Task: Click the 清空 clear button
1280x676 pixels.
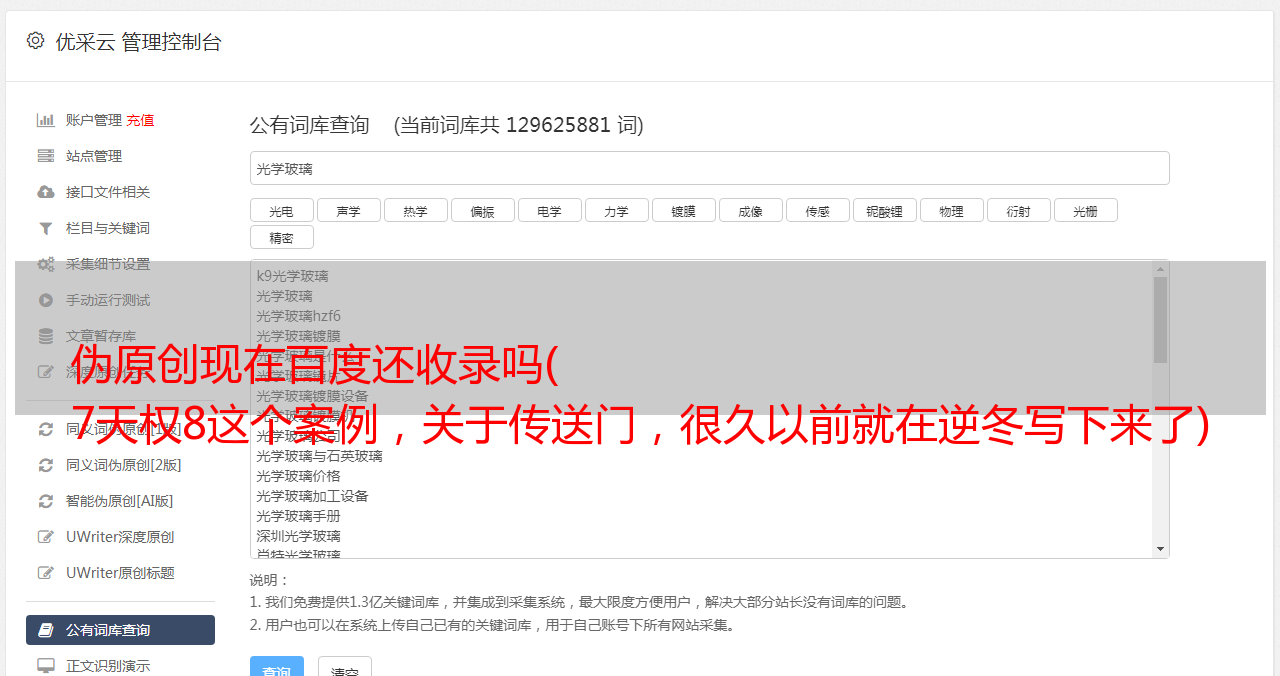Action: (x=344, y=668)
